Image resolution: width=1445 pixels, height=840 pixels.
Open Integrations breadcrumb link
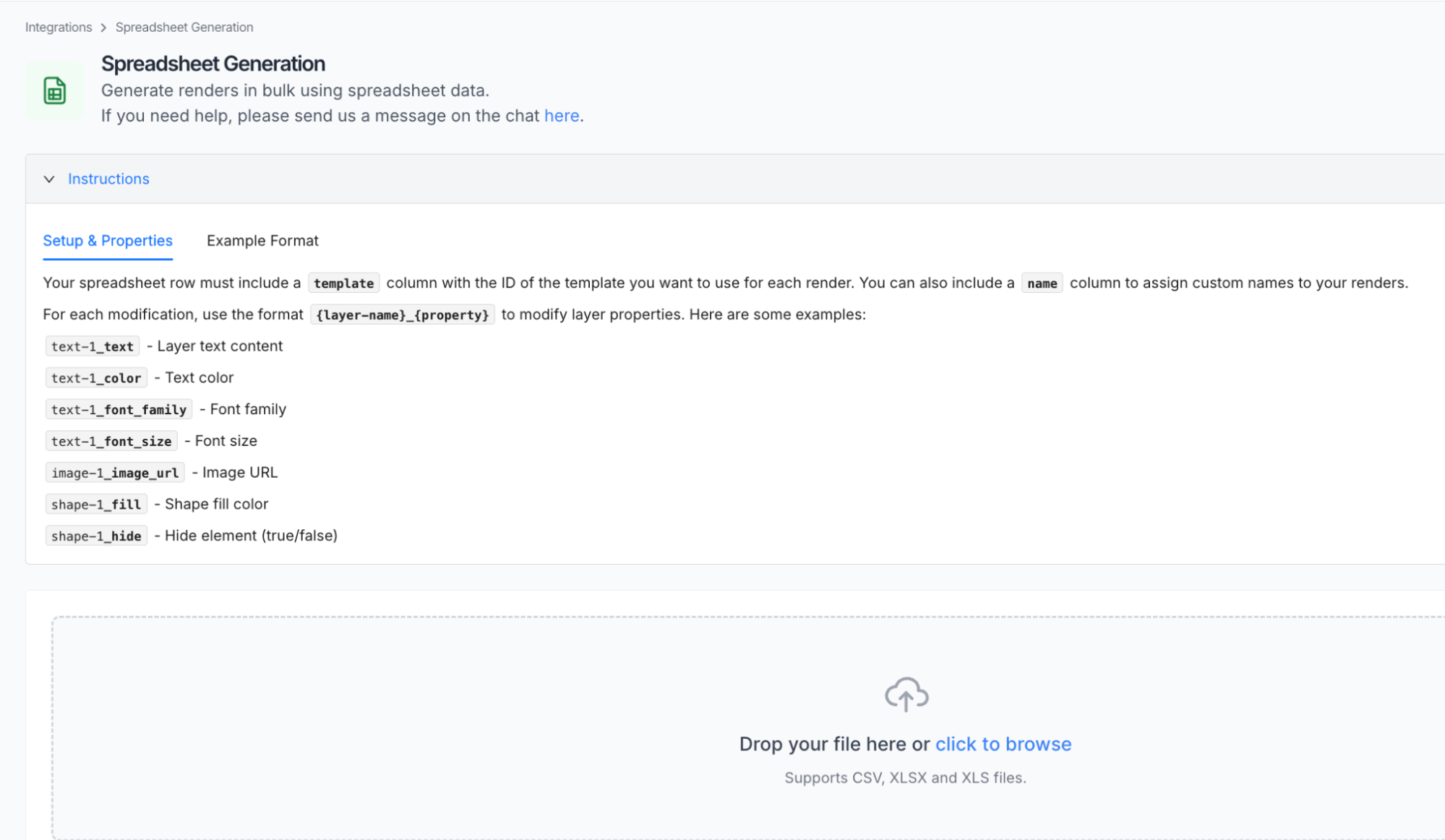(x=59, y=27)
